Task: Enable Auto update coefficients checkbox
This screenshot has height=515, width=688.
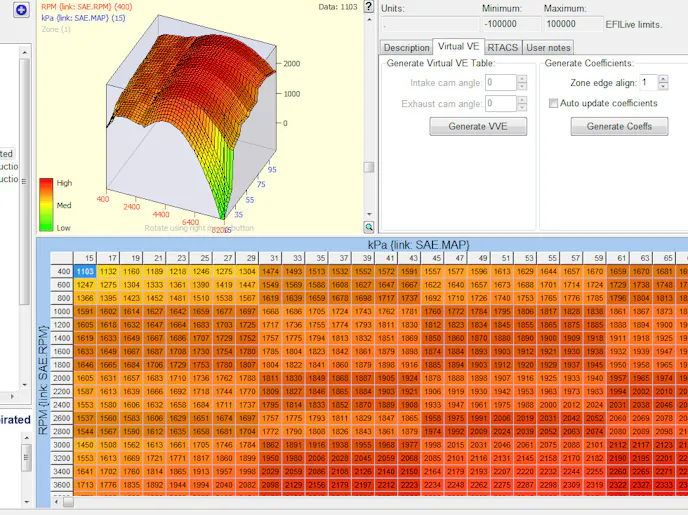Action: (x=553, y=103)
